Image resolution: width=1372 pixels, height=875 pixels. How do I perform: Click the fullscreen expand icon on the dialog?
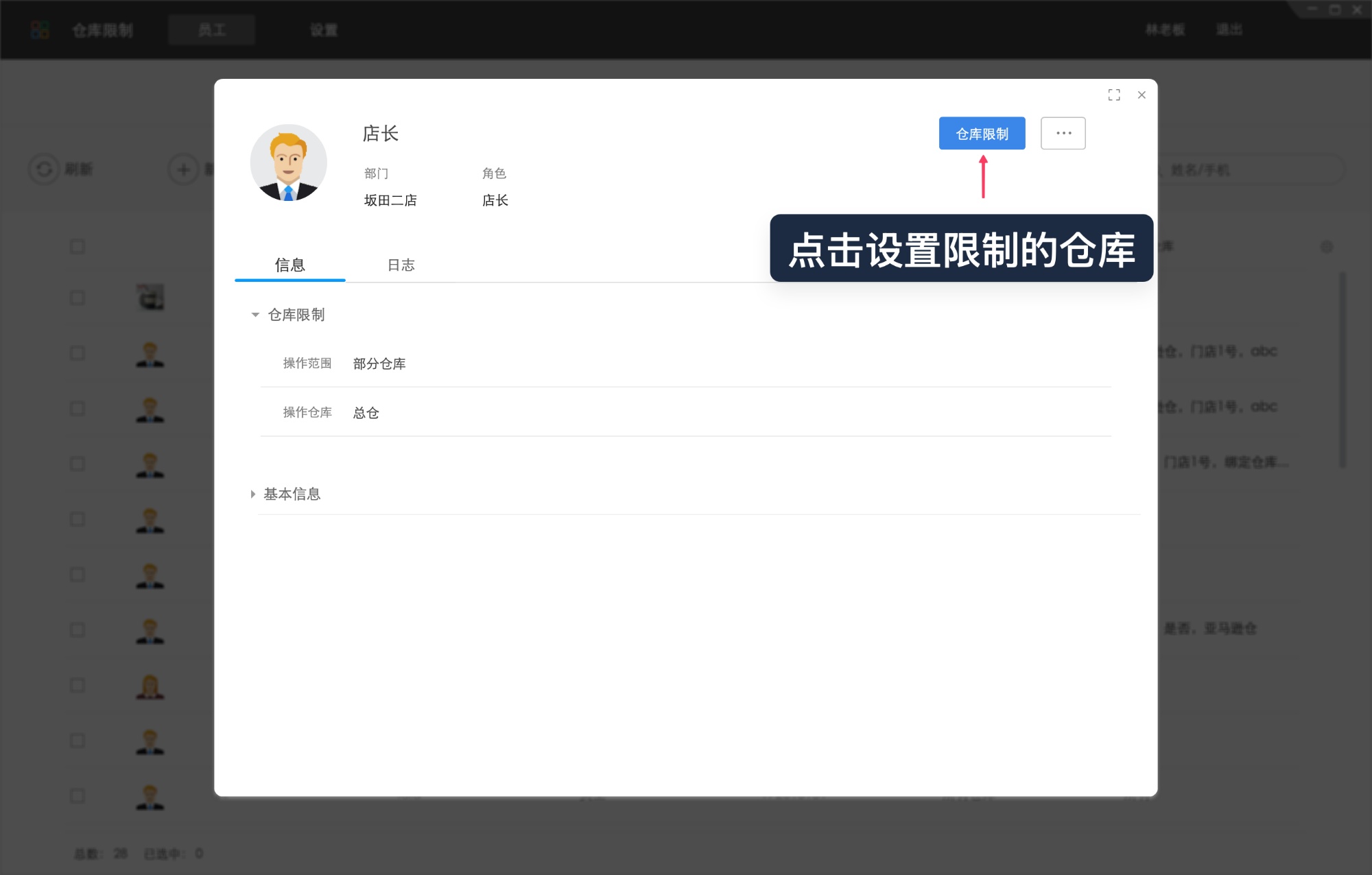[x=1114, y=95]
